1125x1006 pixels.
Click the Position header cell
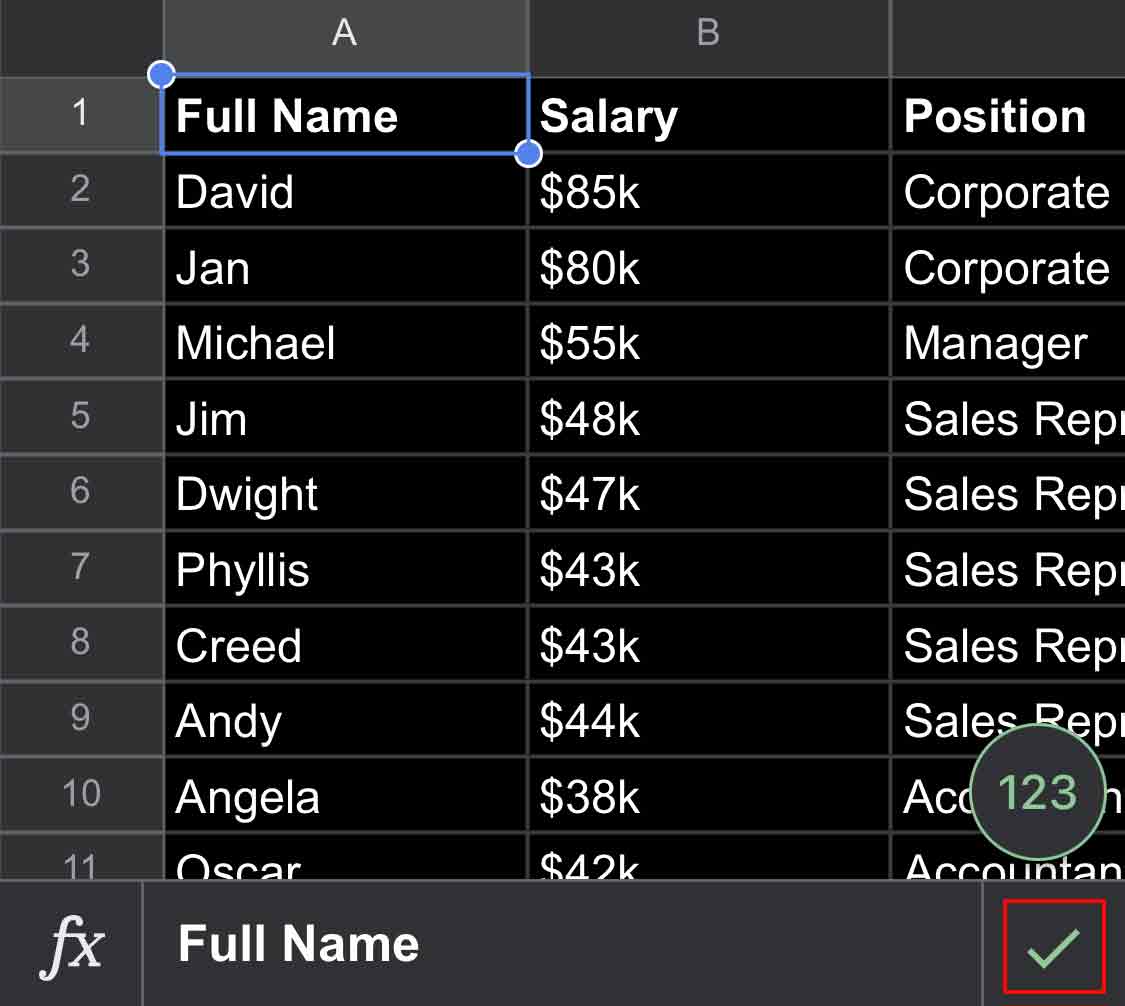(1006, 116)
